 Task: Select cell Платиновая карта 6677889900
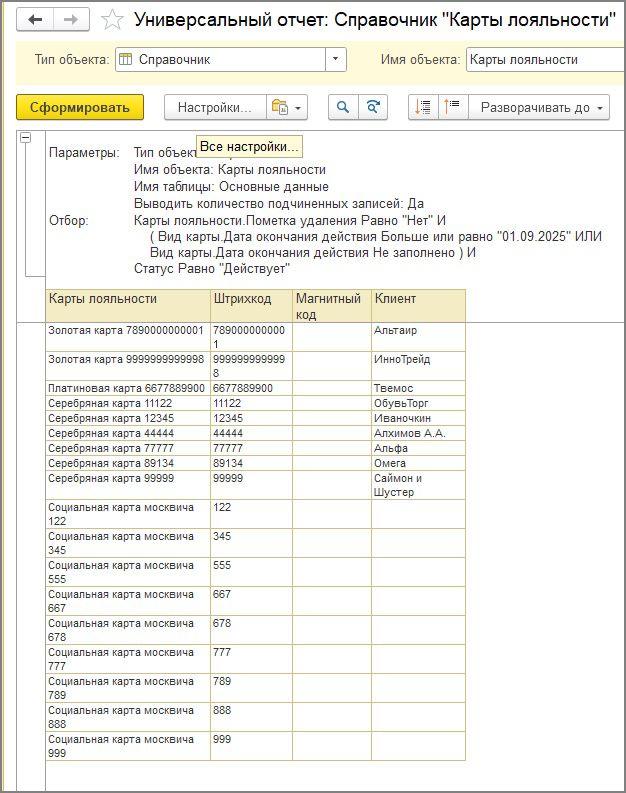click(128, 388)
